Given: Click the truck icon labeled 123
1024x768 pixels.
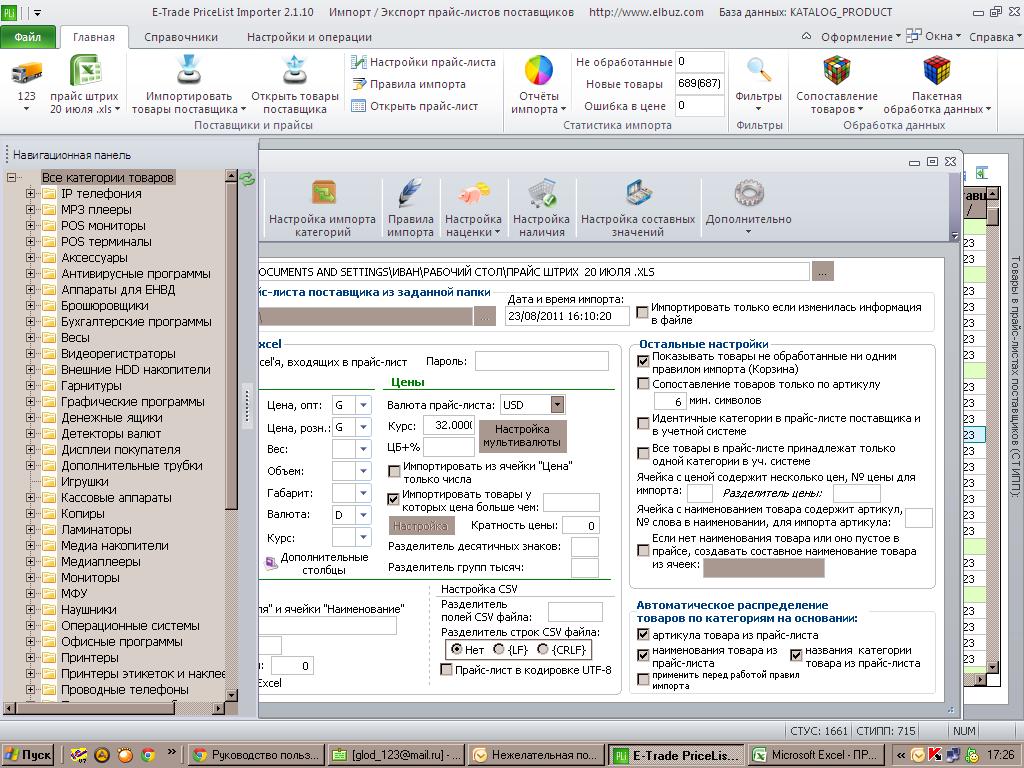Looking at the screenshot, I should click(27, 71).
